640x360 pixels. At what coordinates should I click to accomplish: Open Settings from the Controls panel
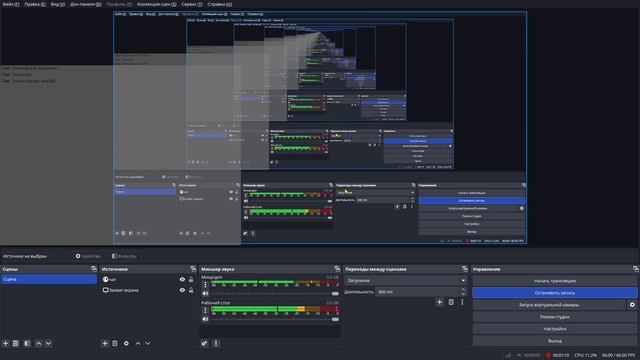click(555, 329)
